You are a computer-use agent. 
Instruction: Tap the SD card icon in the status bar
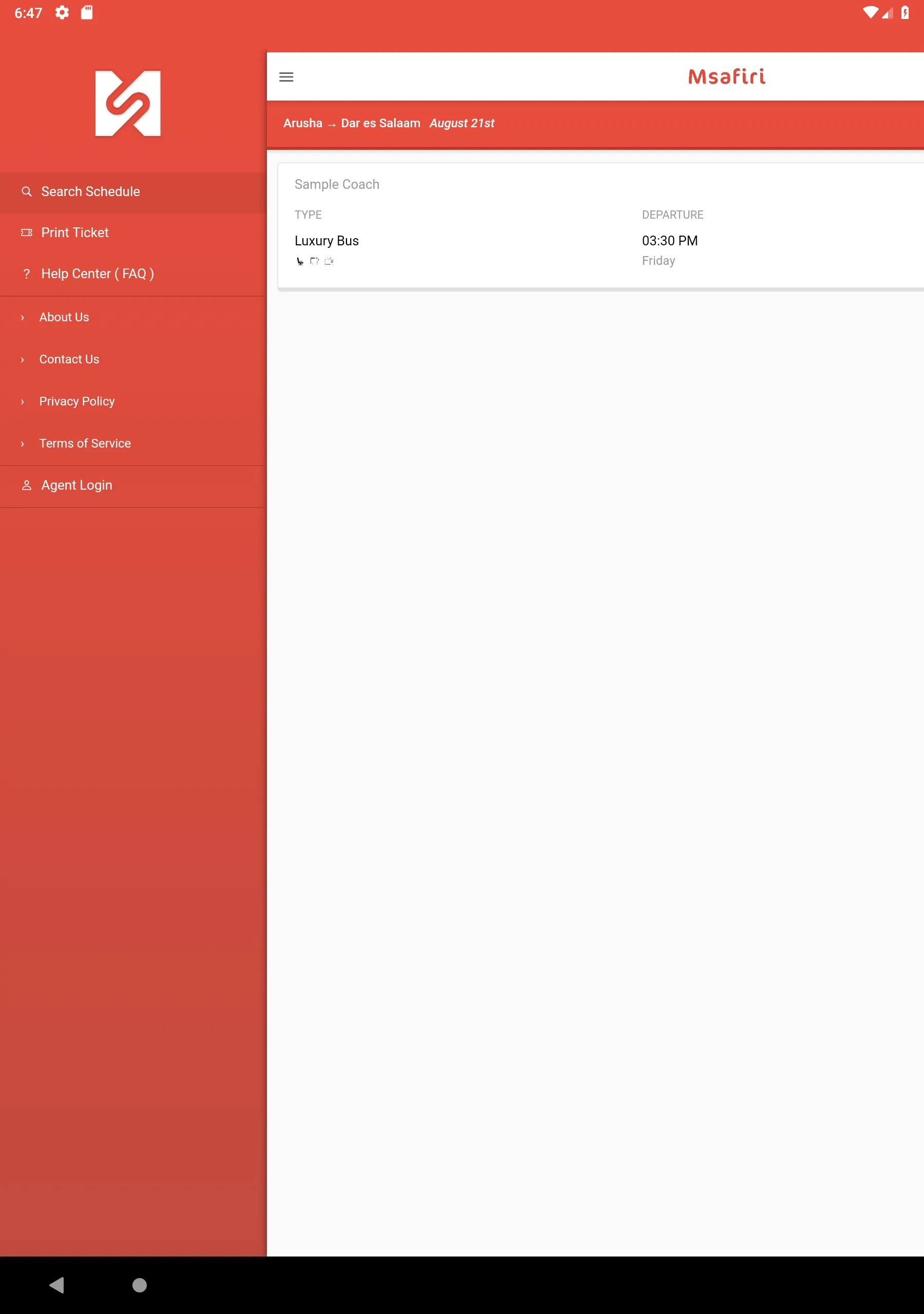click(87, 13)
